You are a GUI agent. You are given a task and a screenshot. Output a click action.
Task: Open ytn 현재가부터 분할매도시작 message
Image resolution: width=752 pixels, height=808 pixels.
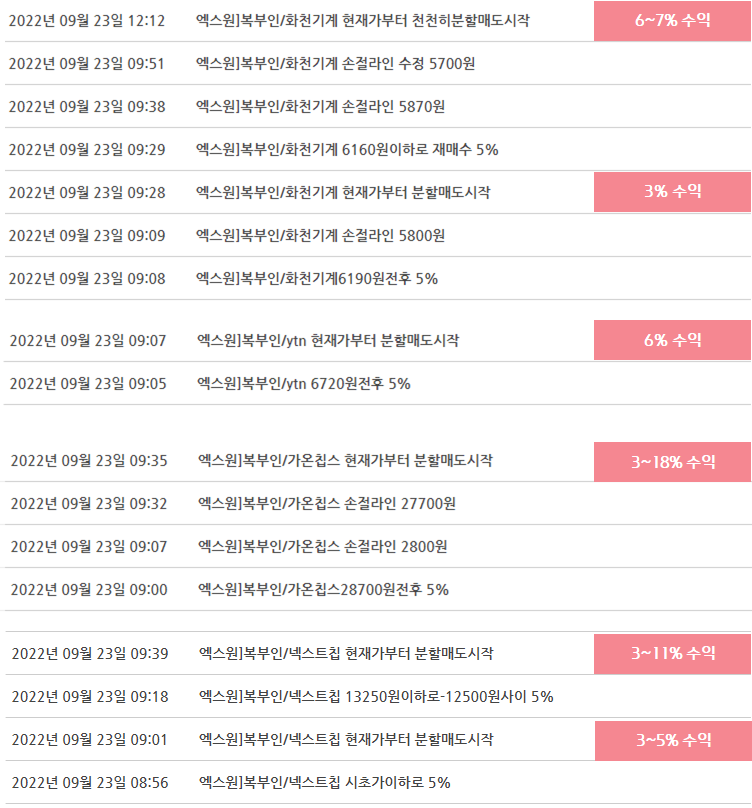pos(328,341)
